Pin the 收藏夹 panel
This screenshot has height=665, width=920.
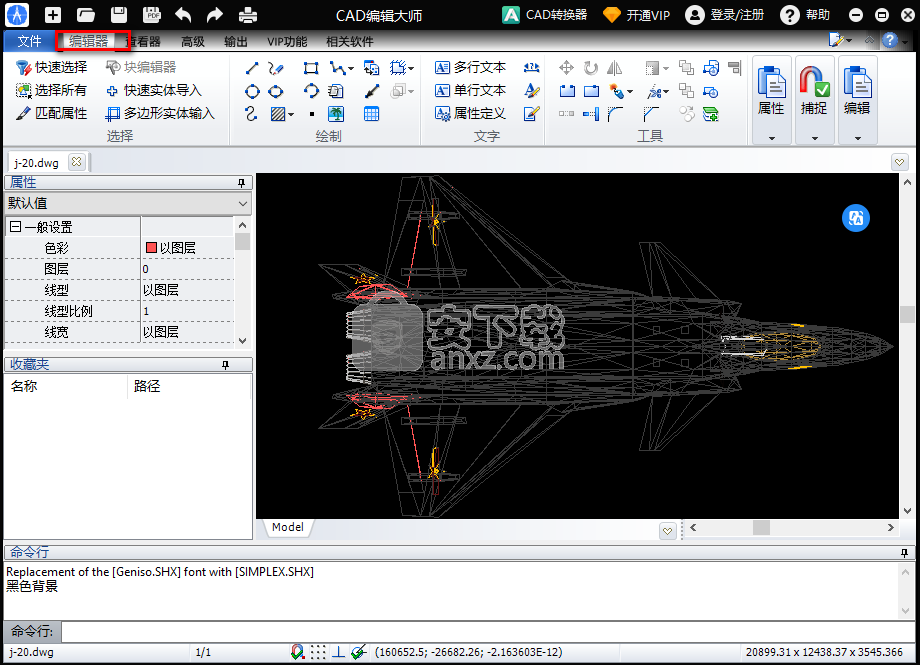pos(225,365)
